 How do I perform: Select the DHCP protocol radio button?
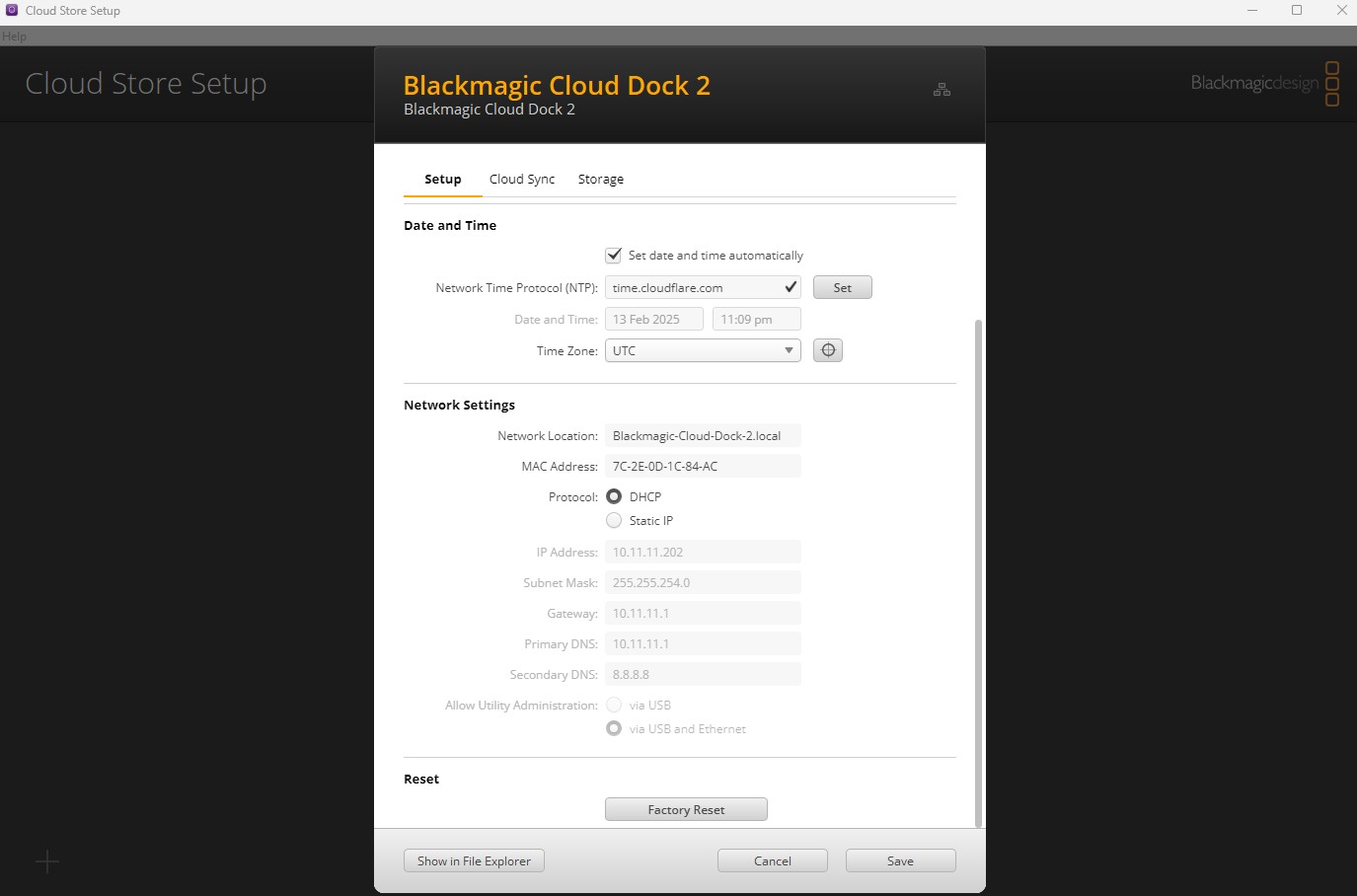coord(614,496)
